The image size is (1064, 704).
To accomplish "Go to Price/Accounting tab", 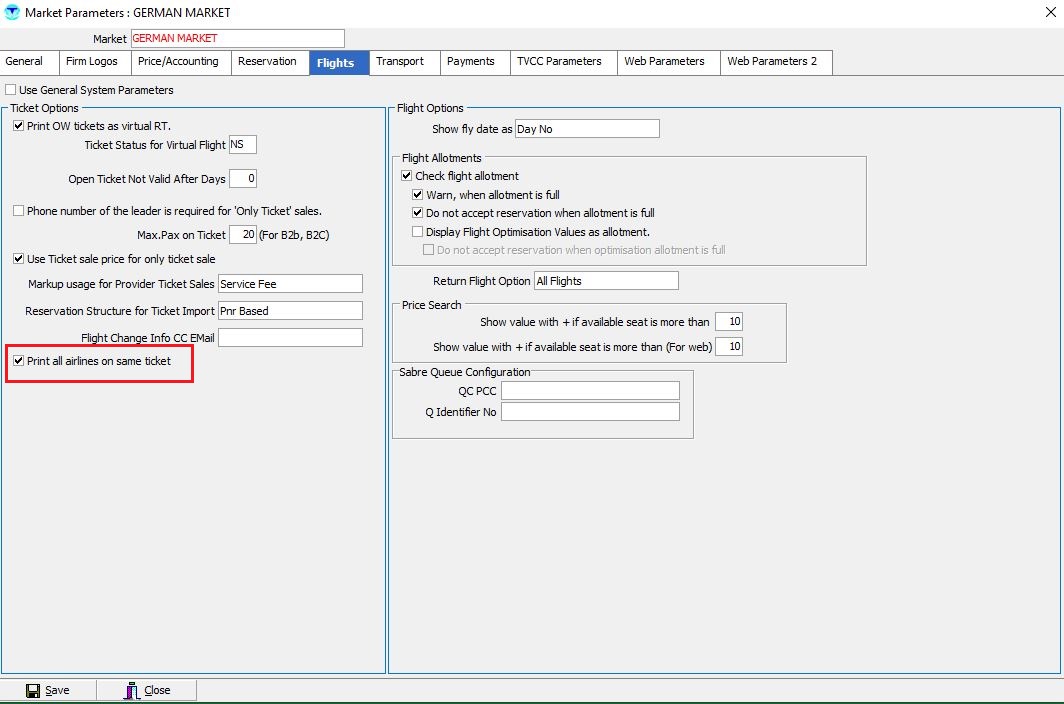I will click(178, 62).
